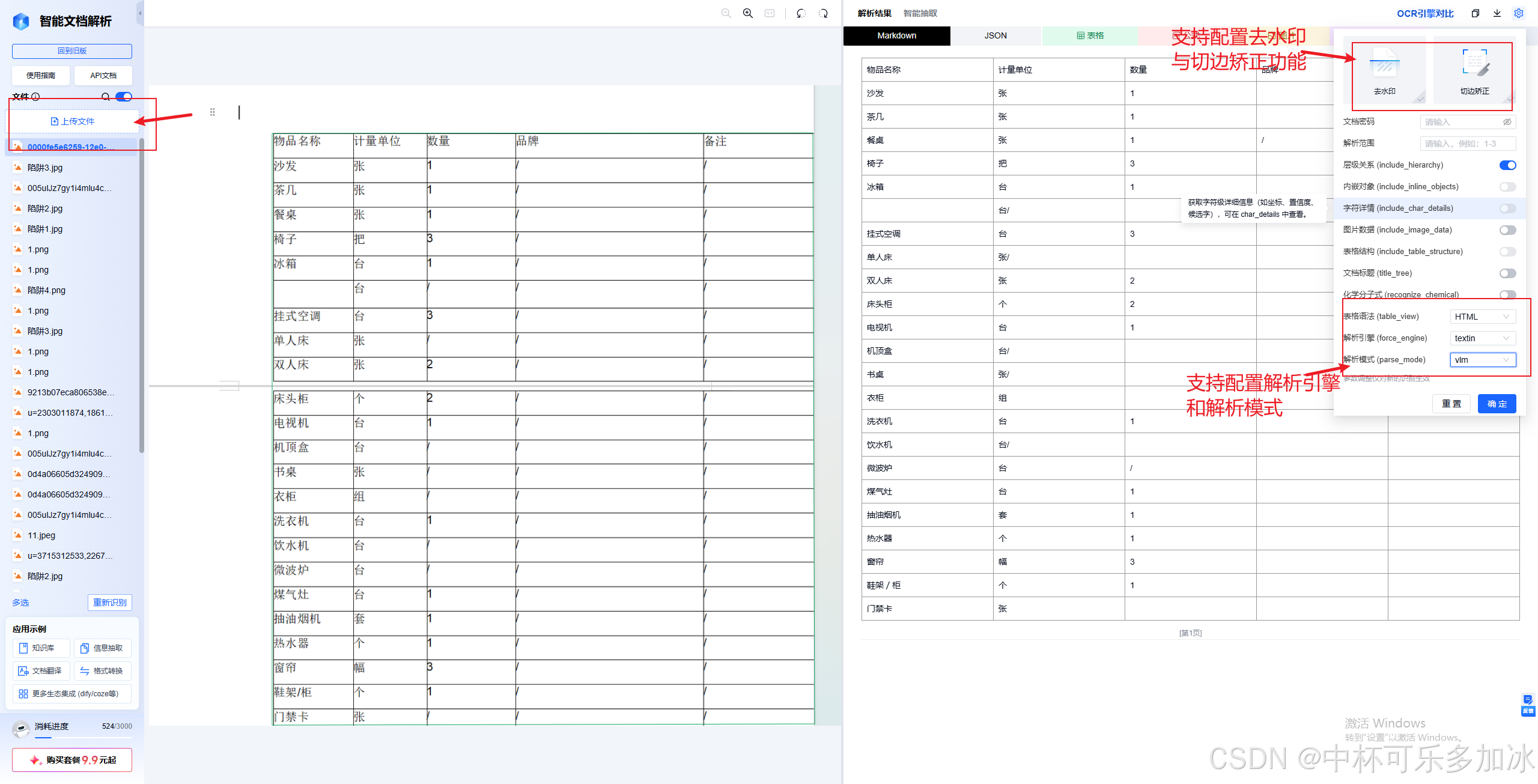Rotate the document clockwise
This screenshot has height=784, width=1538.
coord(823,13)
